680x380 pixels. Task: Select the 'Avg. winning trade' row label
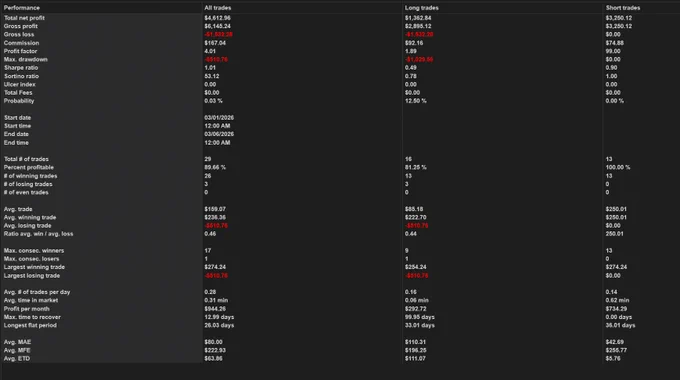30,217
